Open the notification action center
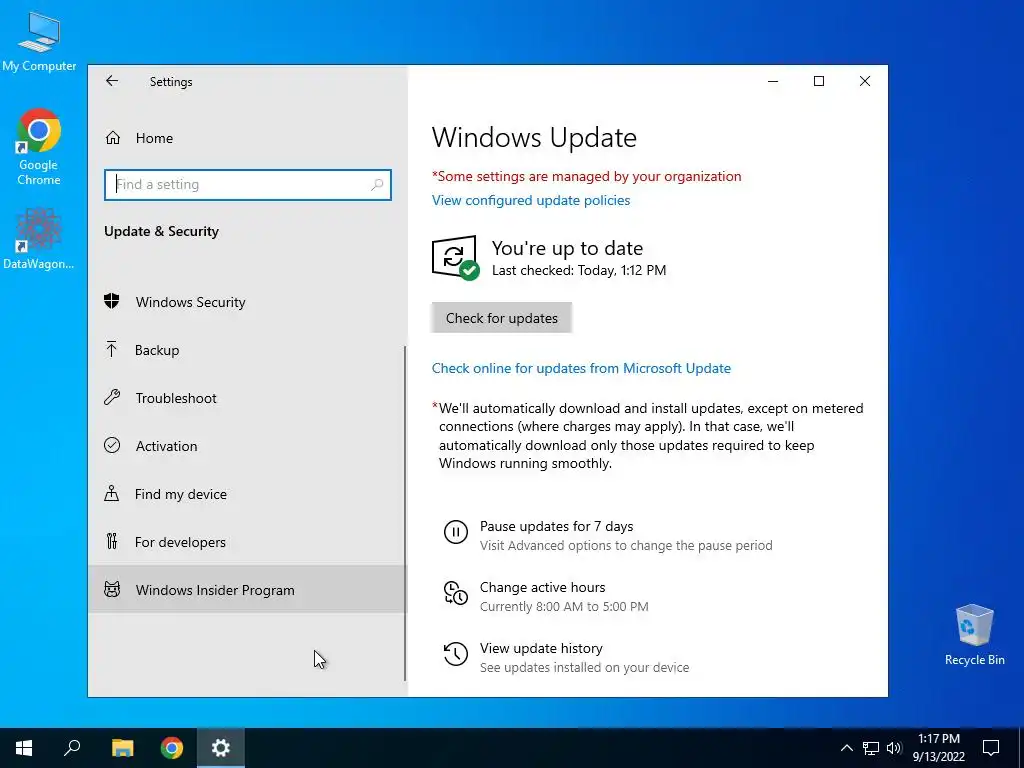 click(991, 748)
